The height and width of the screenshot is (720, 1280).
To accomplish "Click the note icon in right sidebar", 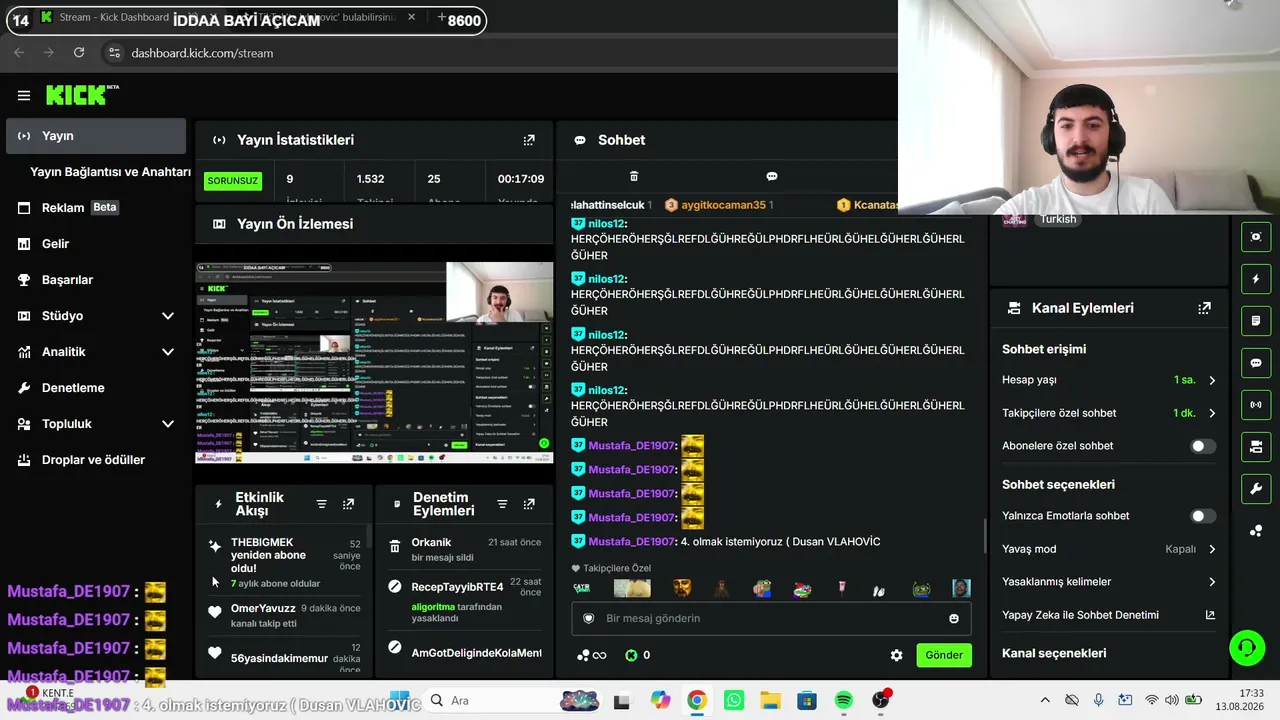I will click(x=1256, y=321).
